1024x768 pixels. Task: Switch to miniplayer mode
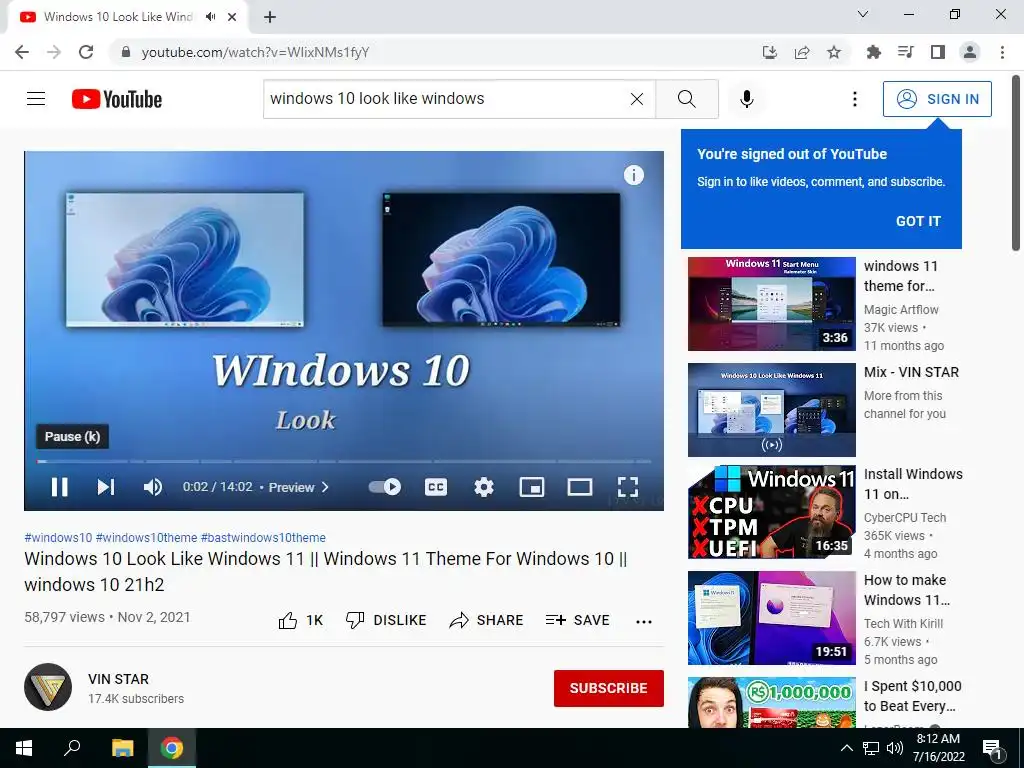[x=532, y=487]
